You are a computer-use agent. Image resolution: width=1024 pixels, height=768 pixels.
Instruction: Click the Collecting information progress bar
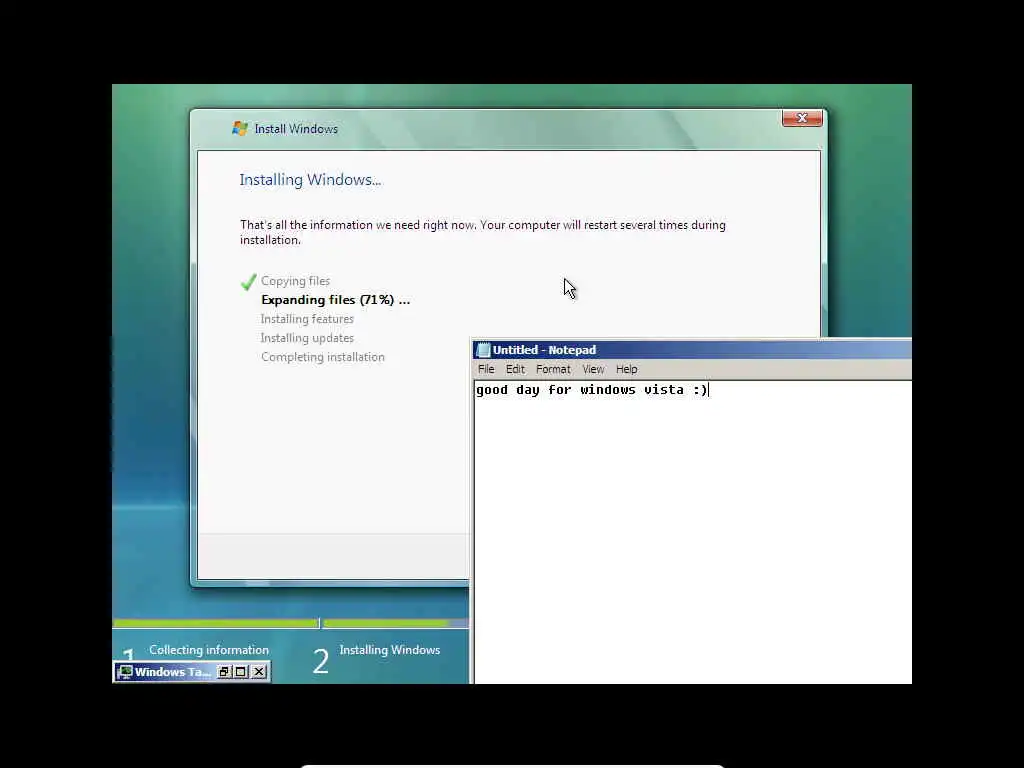pyautogui.click(x=216, y=624)
